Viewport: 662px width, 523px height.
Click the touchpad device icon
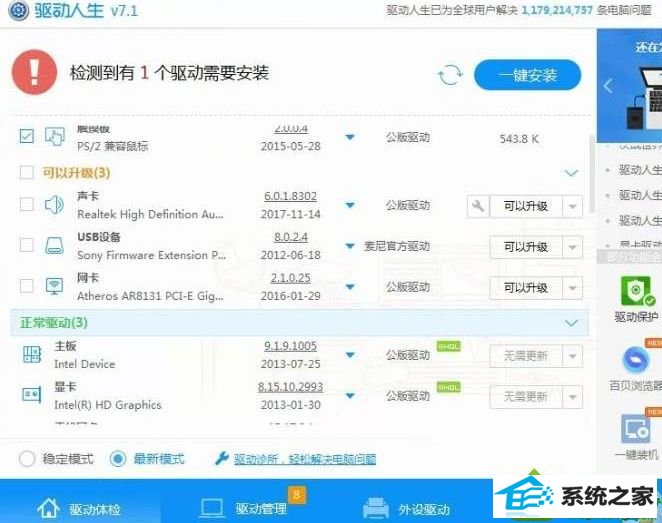tap(55, 136)
